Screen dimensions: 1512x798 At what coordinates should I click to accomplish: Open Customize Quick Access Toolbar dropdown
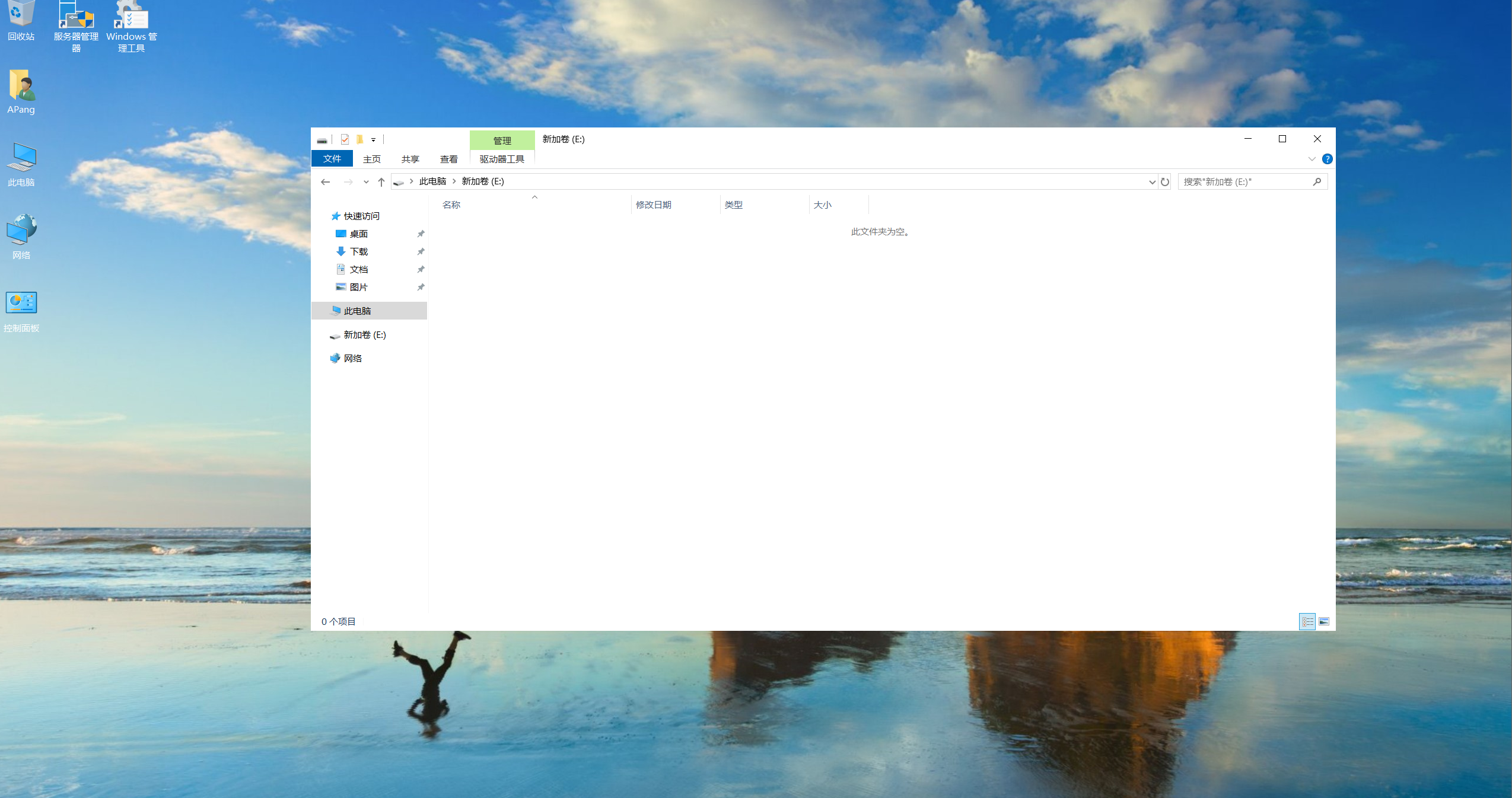[x=373, y=140]
